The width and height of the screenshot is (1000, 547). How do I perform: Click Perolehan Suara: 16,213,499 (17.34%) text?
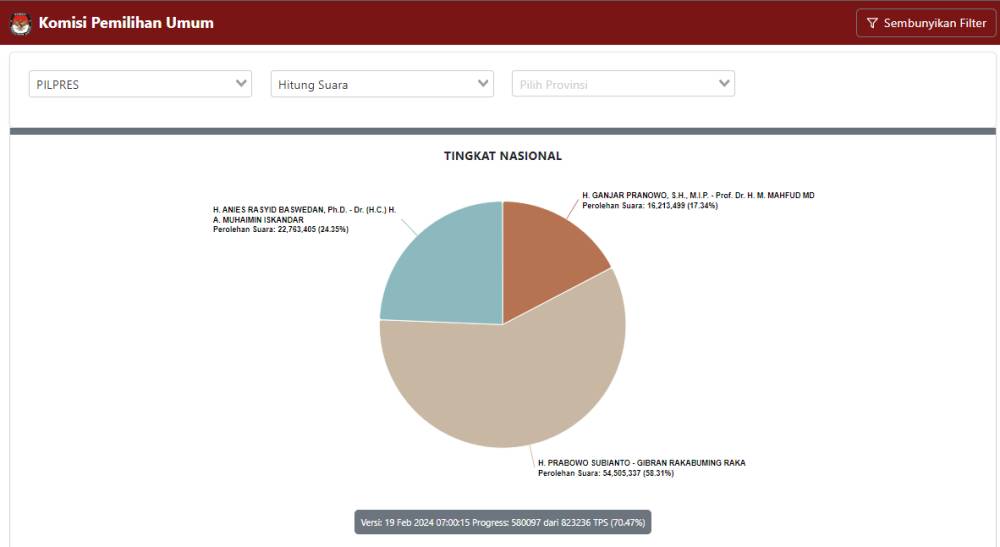[650, 206]
